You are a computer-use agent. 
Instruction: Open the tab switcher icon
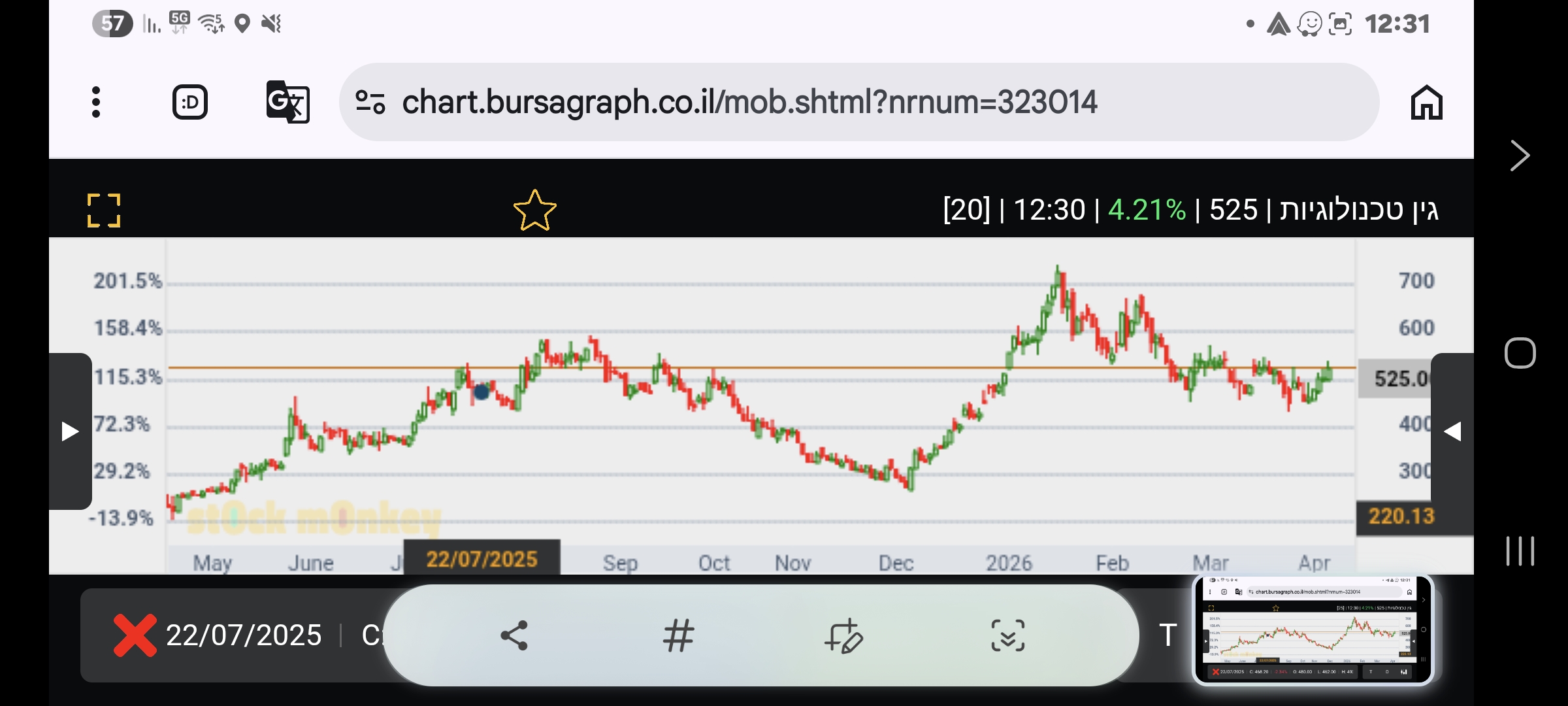[189, 102]
